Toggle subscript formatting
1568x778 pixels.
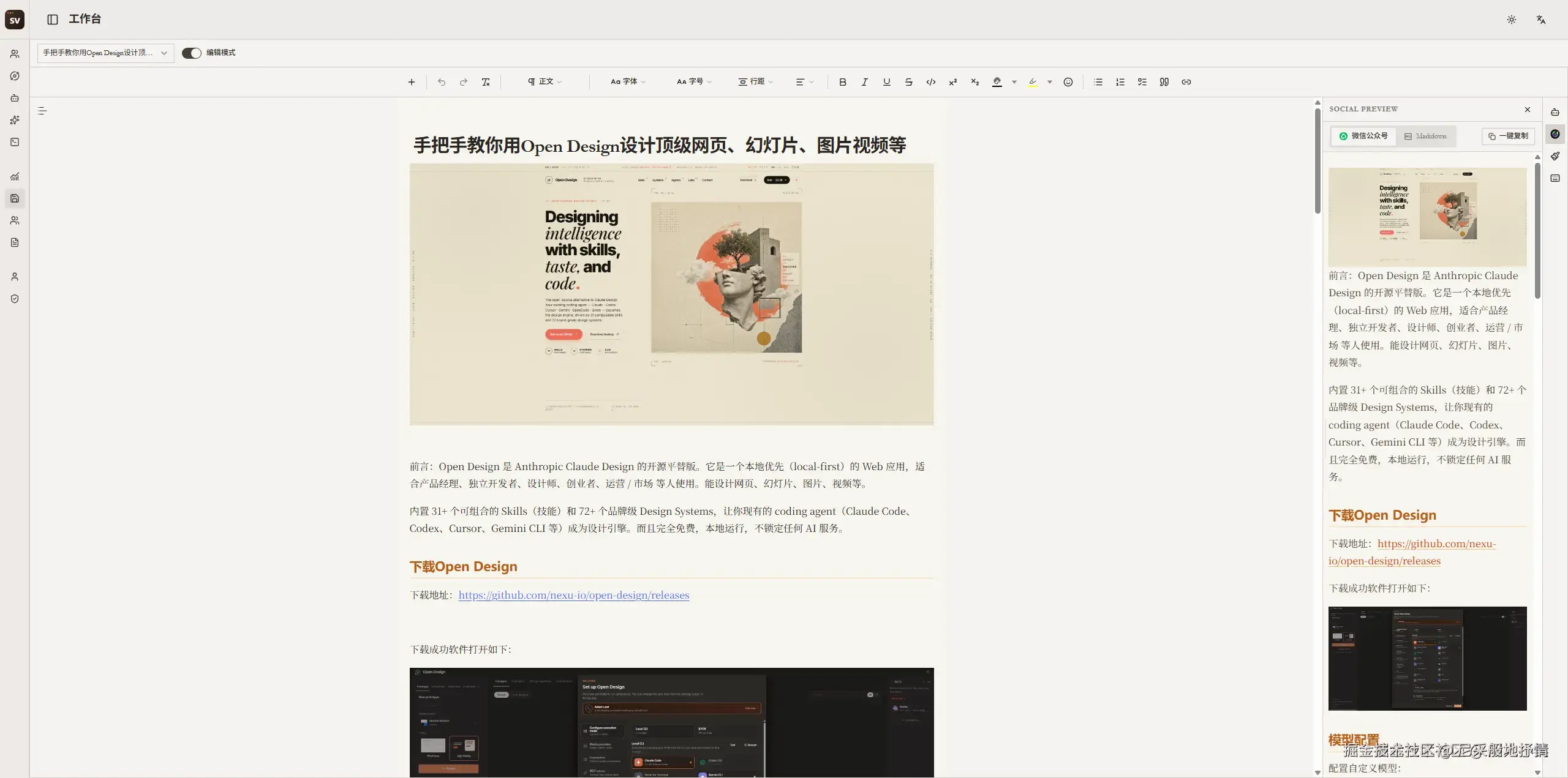click(x=975, y=82)
